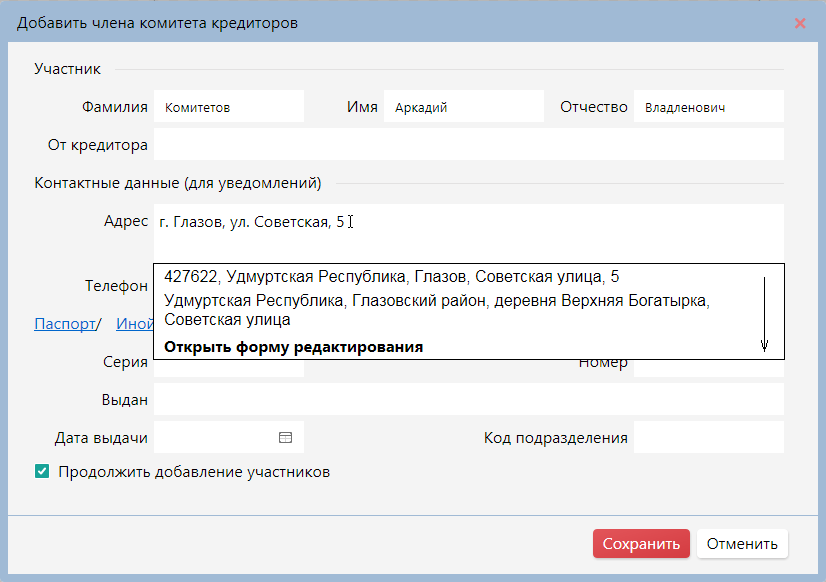This screenshot has width=826, height=582.
Task: Click the passport Номер field
Action: pos(708,367)
